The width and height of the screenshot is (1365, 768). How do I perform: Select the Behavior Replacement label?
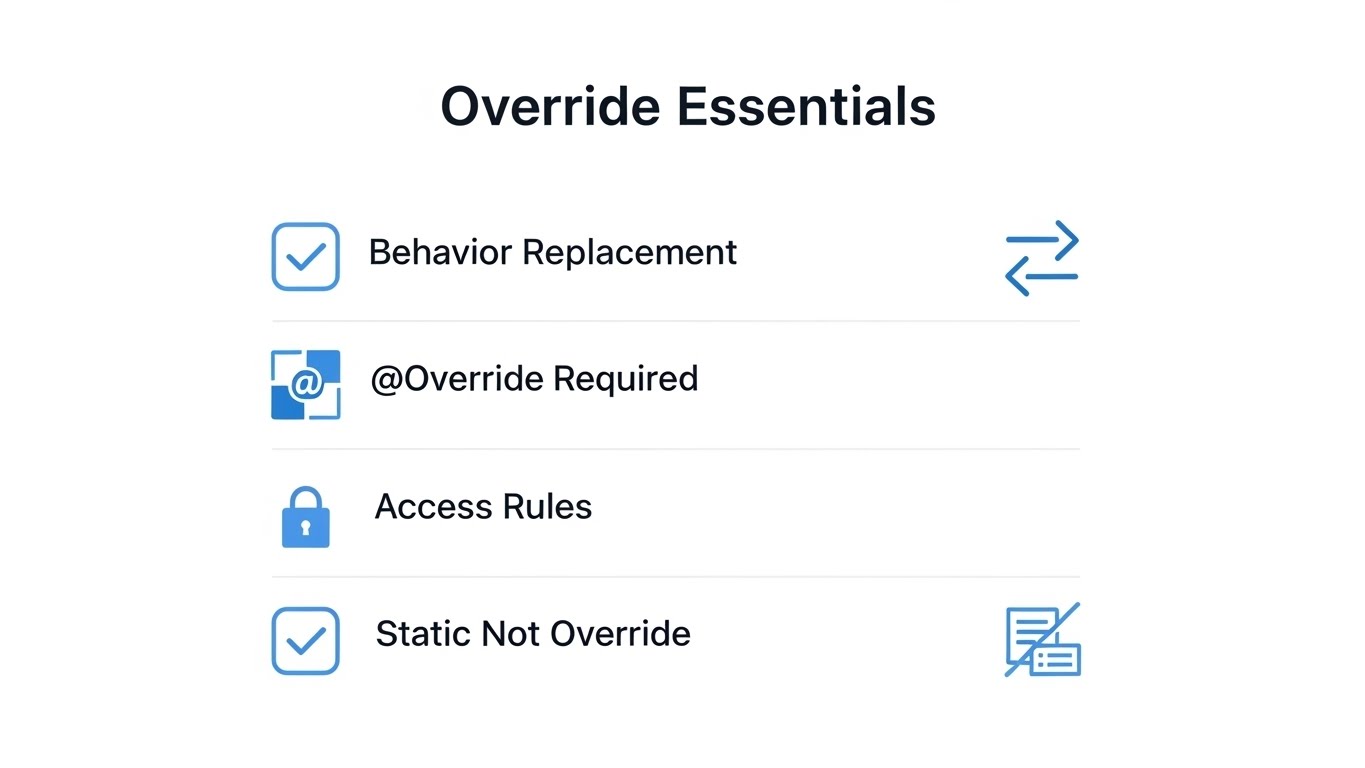click(552, 252)
